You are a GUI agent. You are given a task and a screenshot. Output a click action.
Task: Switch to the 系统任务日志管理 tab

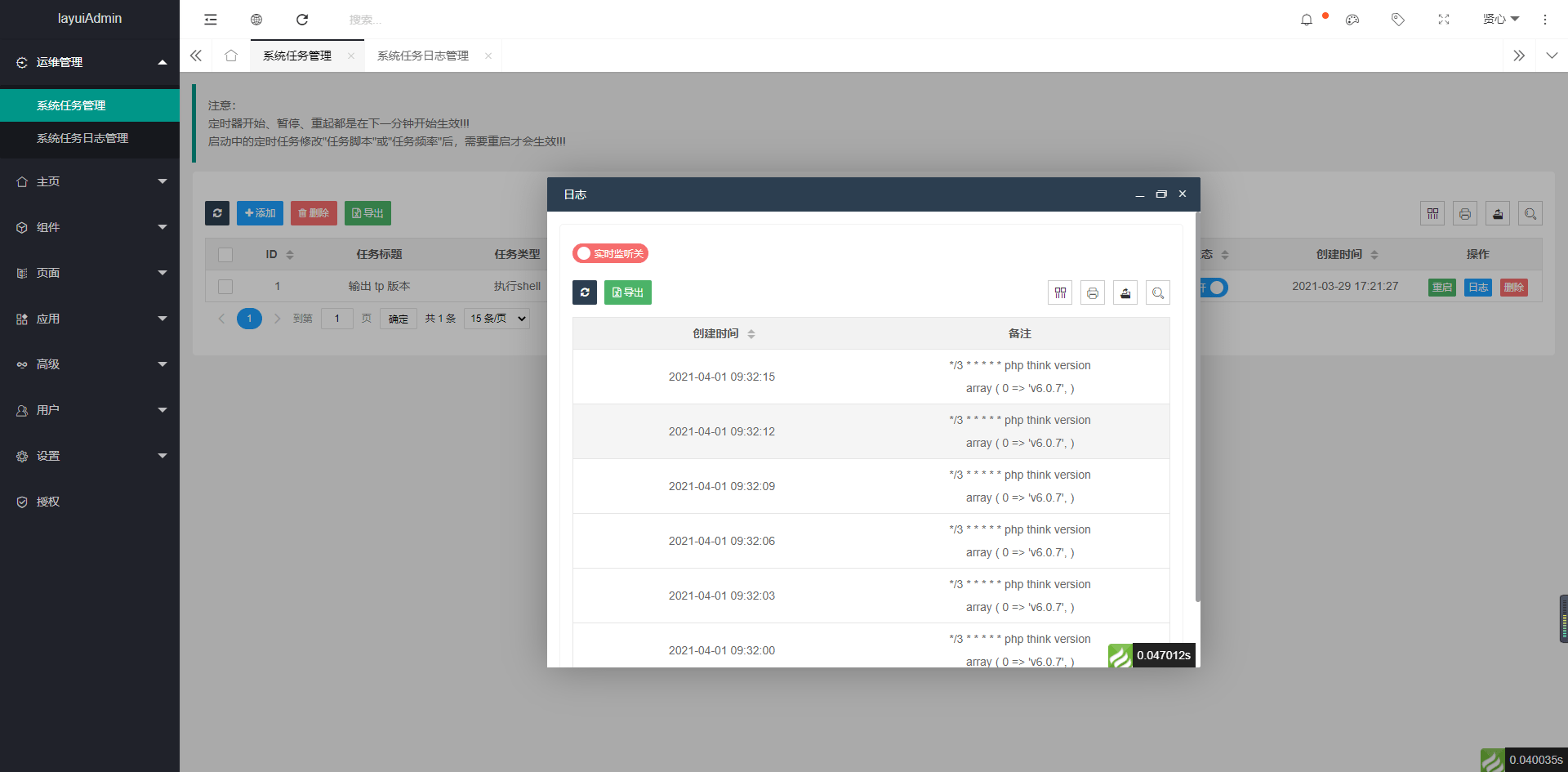click(x=423, y=56)
